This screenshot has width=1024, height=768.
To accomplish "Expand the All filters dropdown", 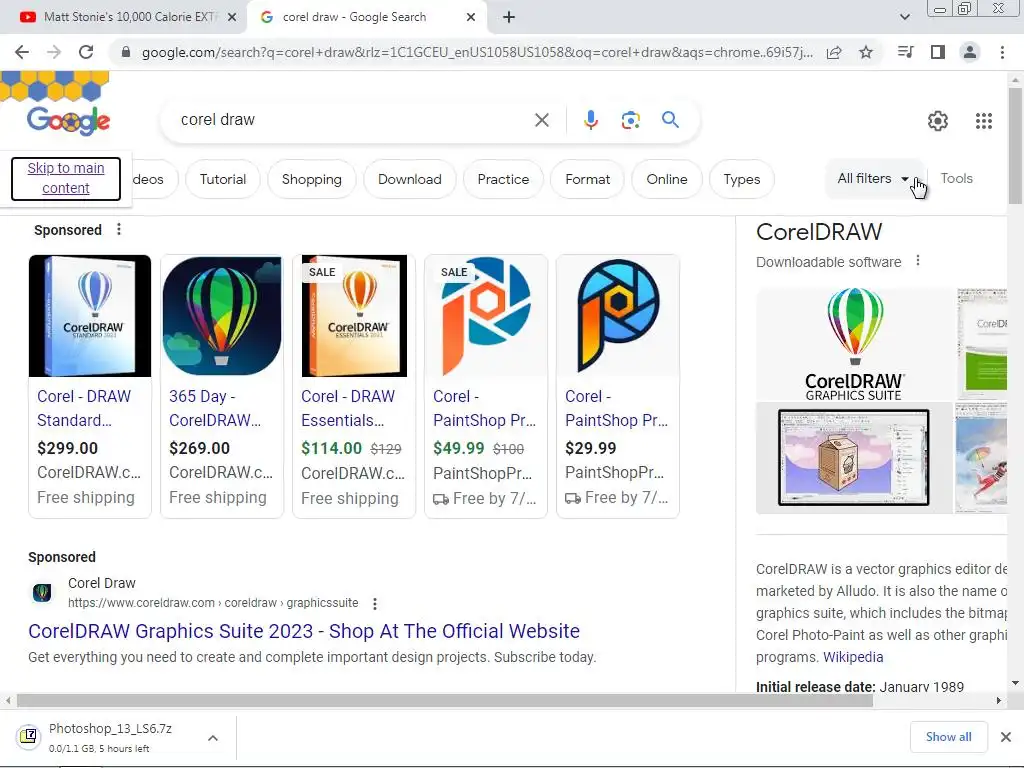I will [872, 178].
